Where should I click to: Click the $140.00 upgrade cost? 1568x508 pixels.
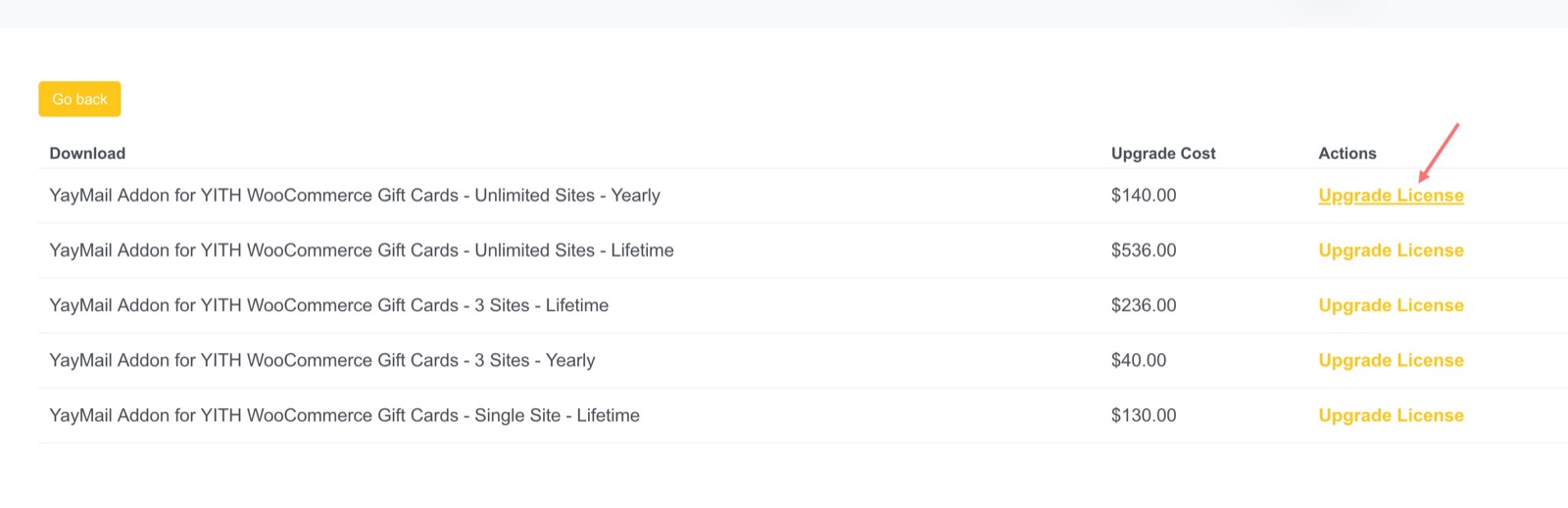point(1144,195)
